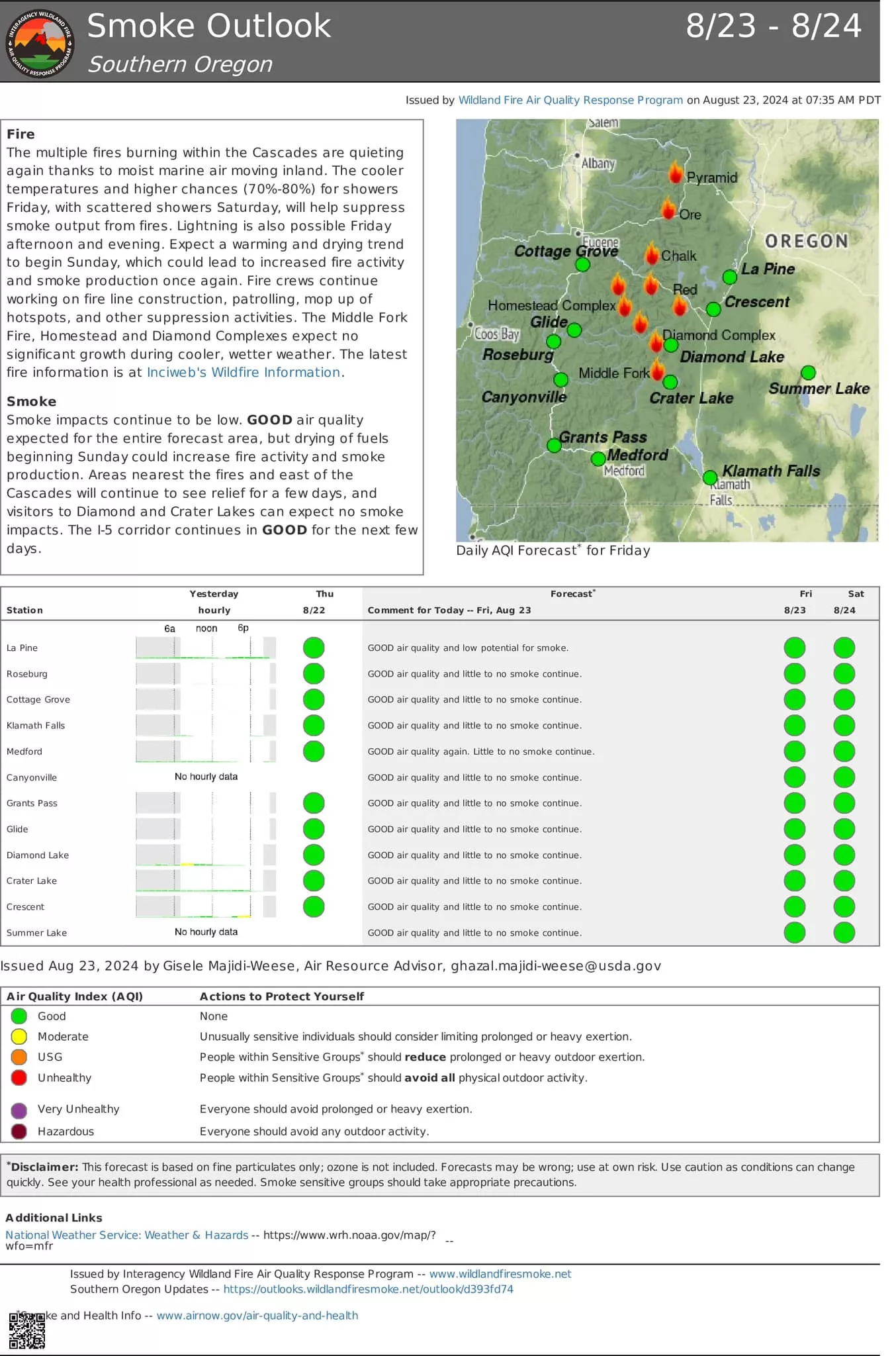Click La Pine Thursday 8/22 AQI dot
Image resolution: width=896 pixels, height=1356 pixels.
(x=314, y=648)
